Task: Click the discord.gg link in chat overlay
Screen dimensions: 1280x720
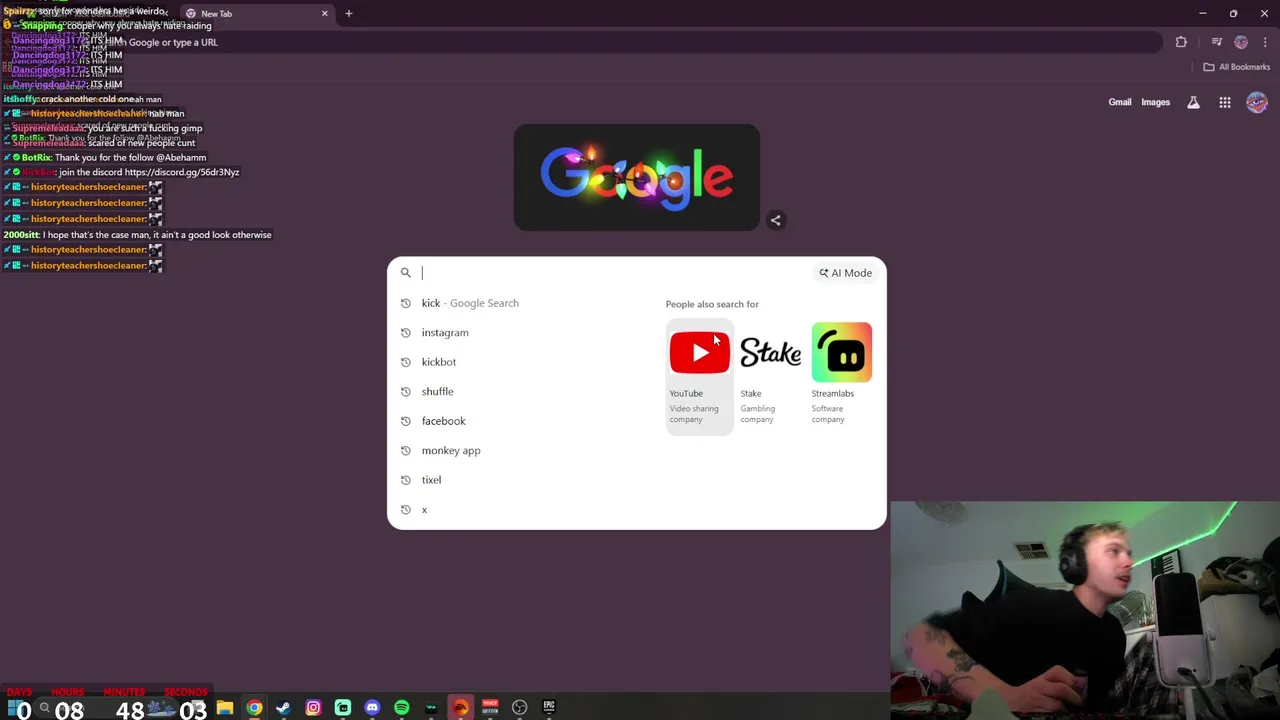Action: (182, 172)
